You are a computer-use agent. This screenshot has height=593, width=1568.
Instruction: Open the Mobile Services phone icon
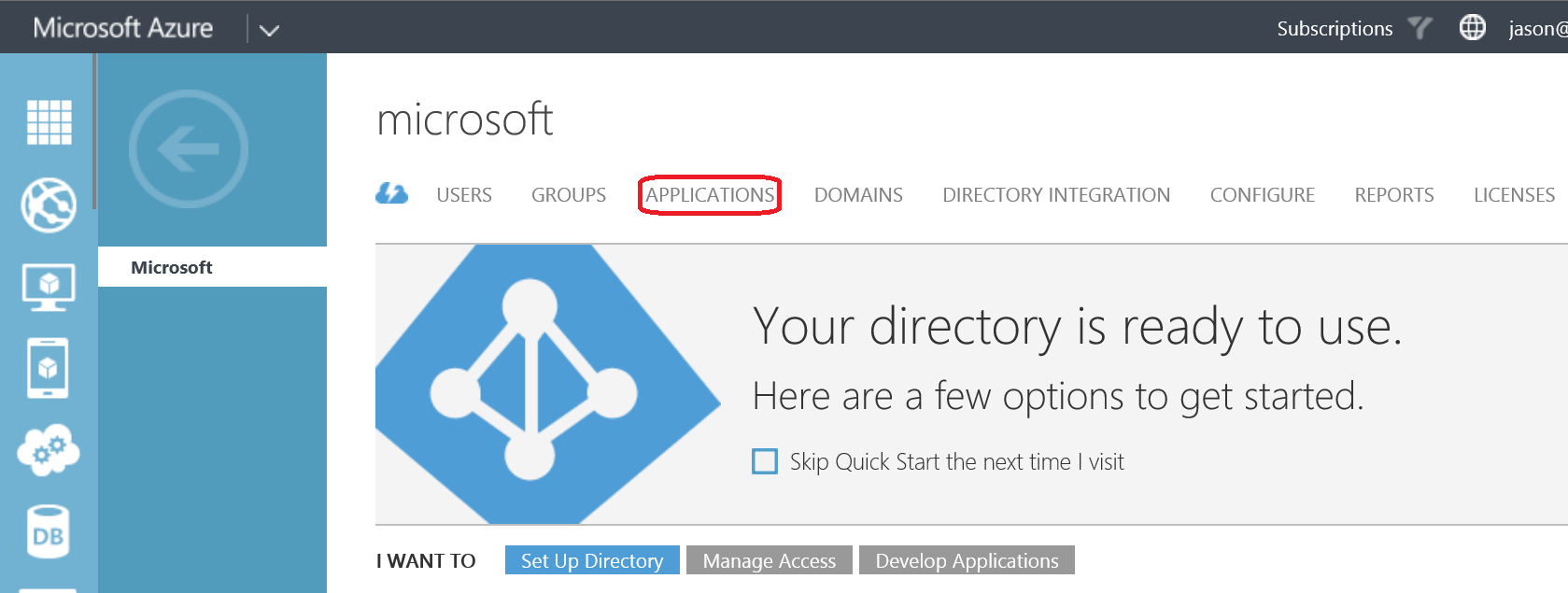pyautogui.click(x=48, y=368)
